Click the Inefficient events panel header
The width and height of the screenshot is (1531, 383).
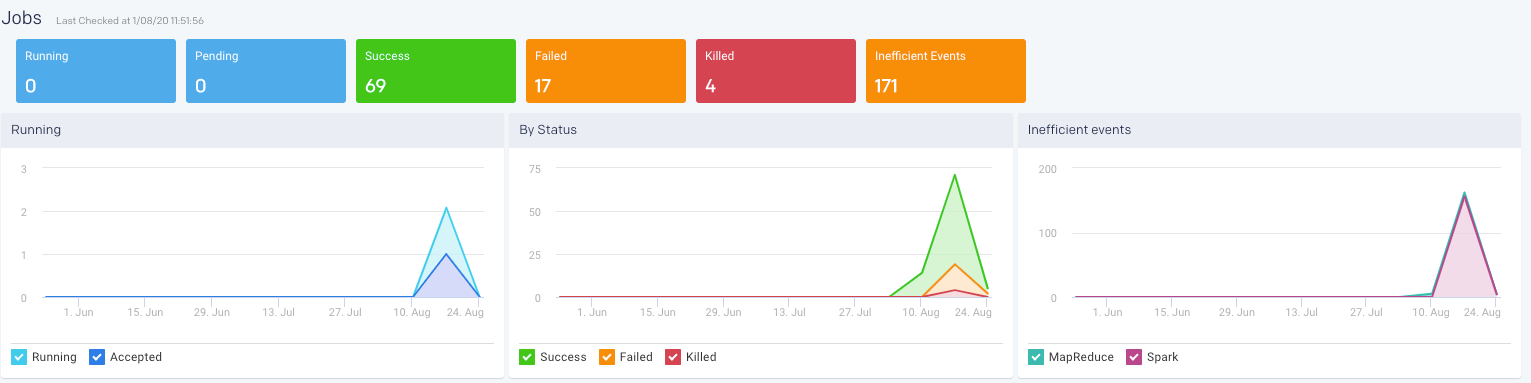[x=1269, y=130]
